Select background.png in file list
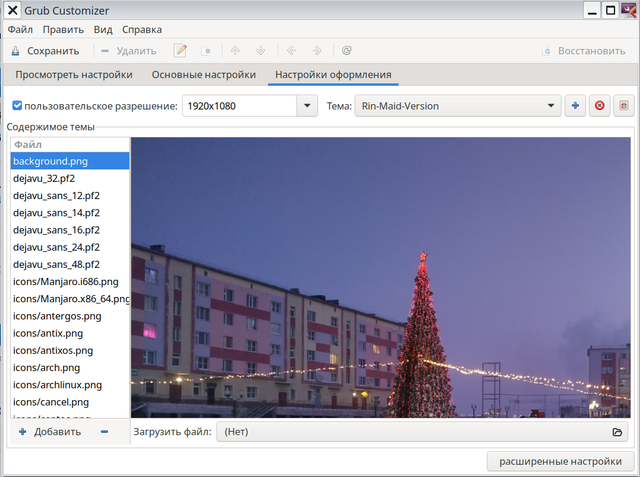Image resolution: width=640 pixels, height=477 pixels. point(70,161)
